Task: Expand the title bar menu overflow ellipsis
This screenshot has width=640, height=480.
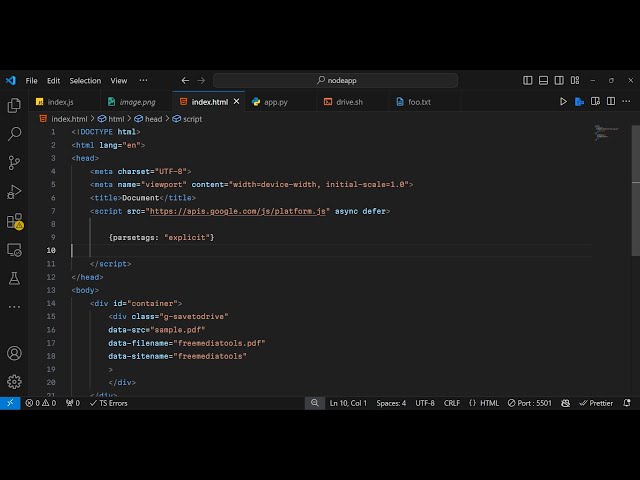Action: pos(143,80)
